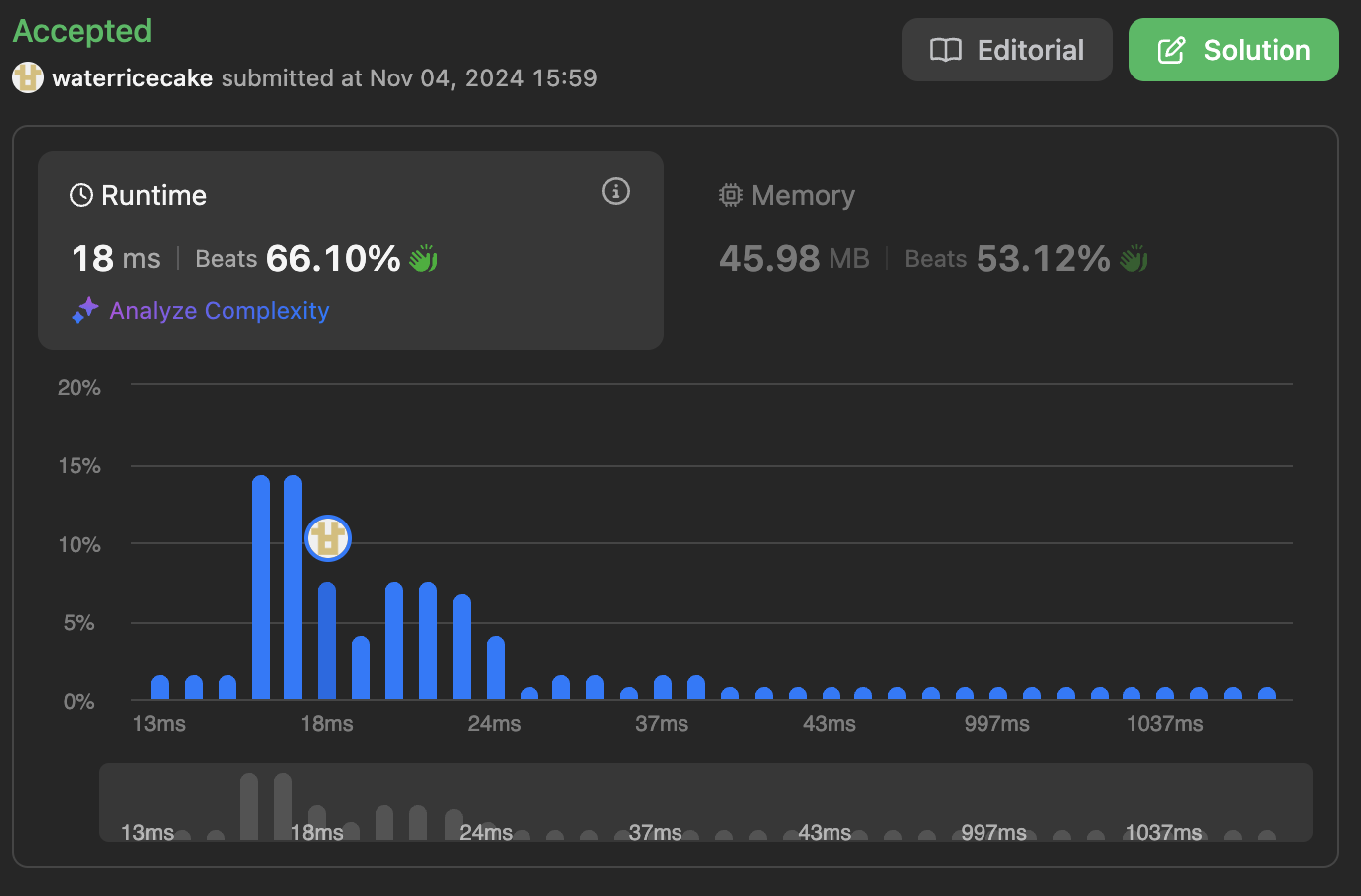Click the gray range overview strip below the chart
The height and width of the screenshot is (896, 1361).
[x=706, y=803]
